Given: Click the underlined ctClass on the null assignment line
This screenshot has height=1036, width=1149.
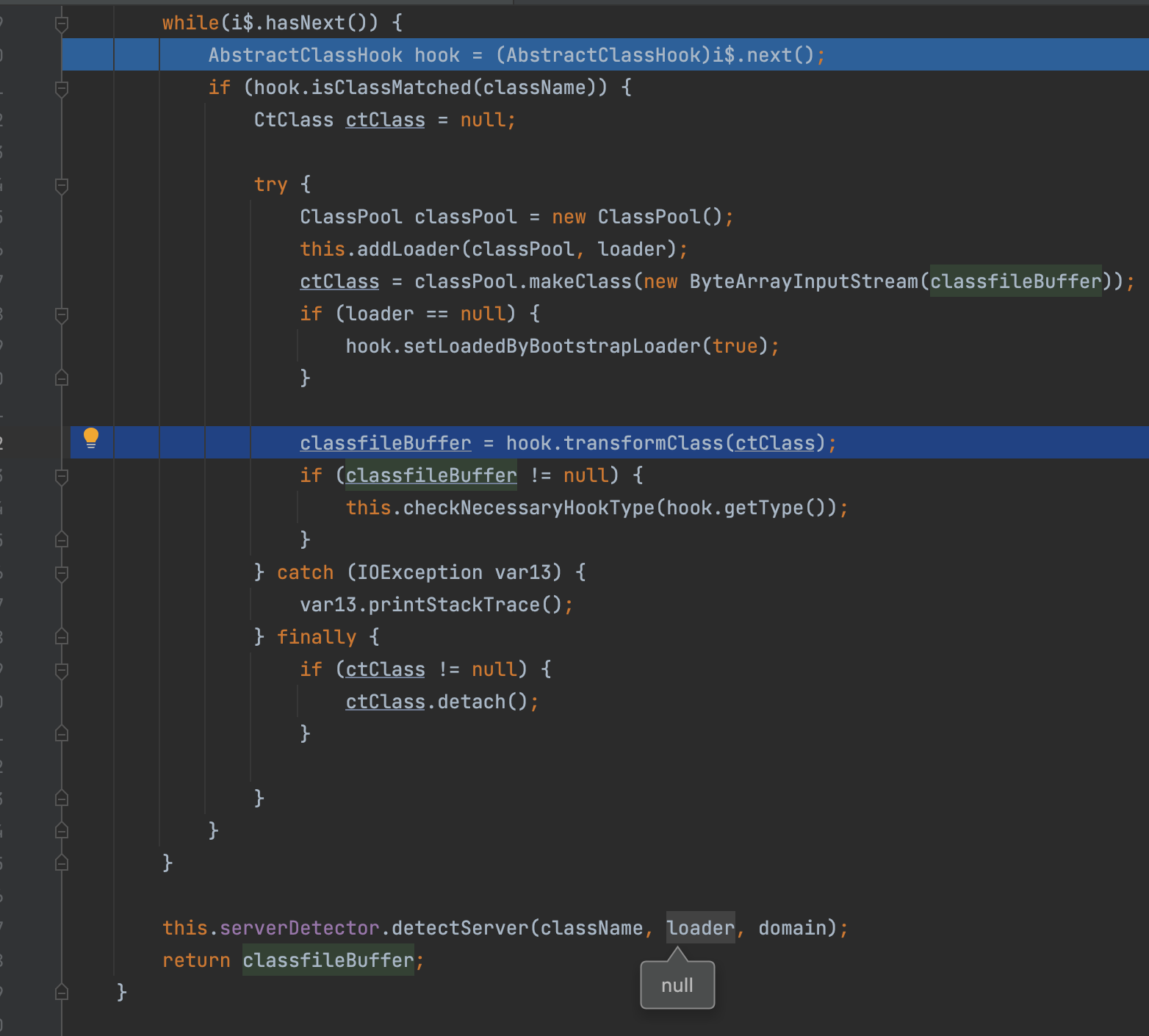Looking at the screenshot, I should [384, 120].
